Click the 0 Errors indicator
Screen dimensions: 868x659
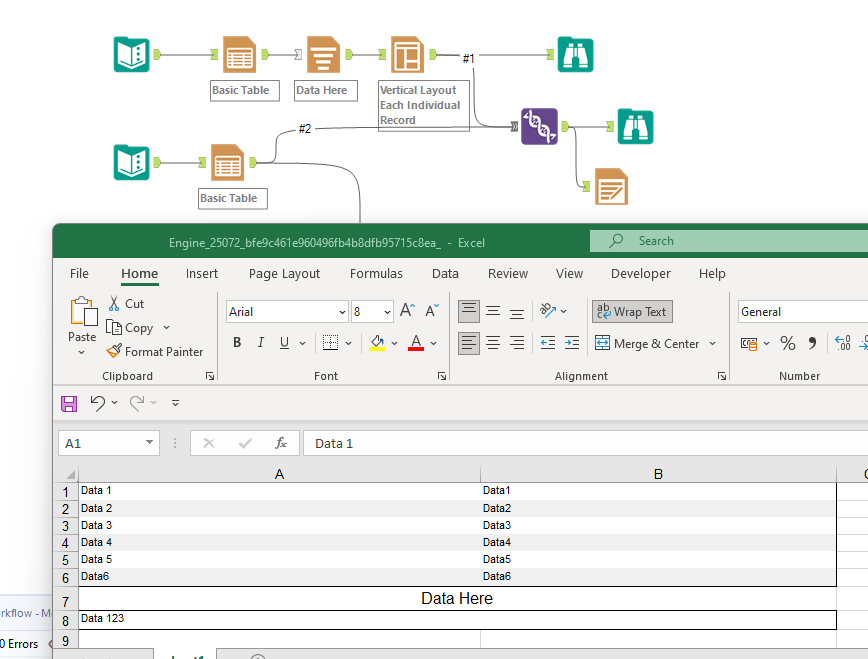click(20, 644)
